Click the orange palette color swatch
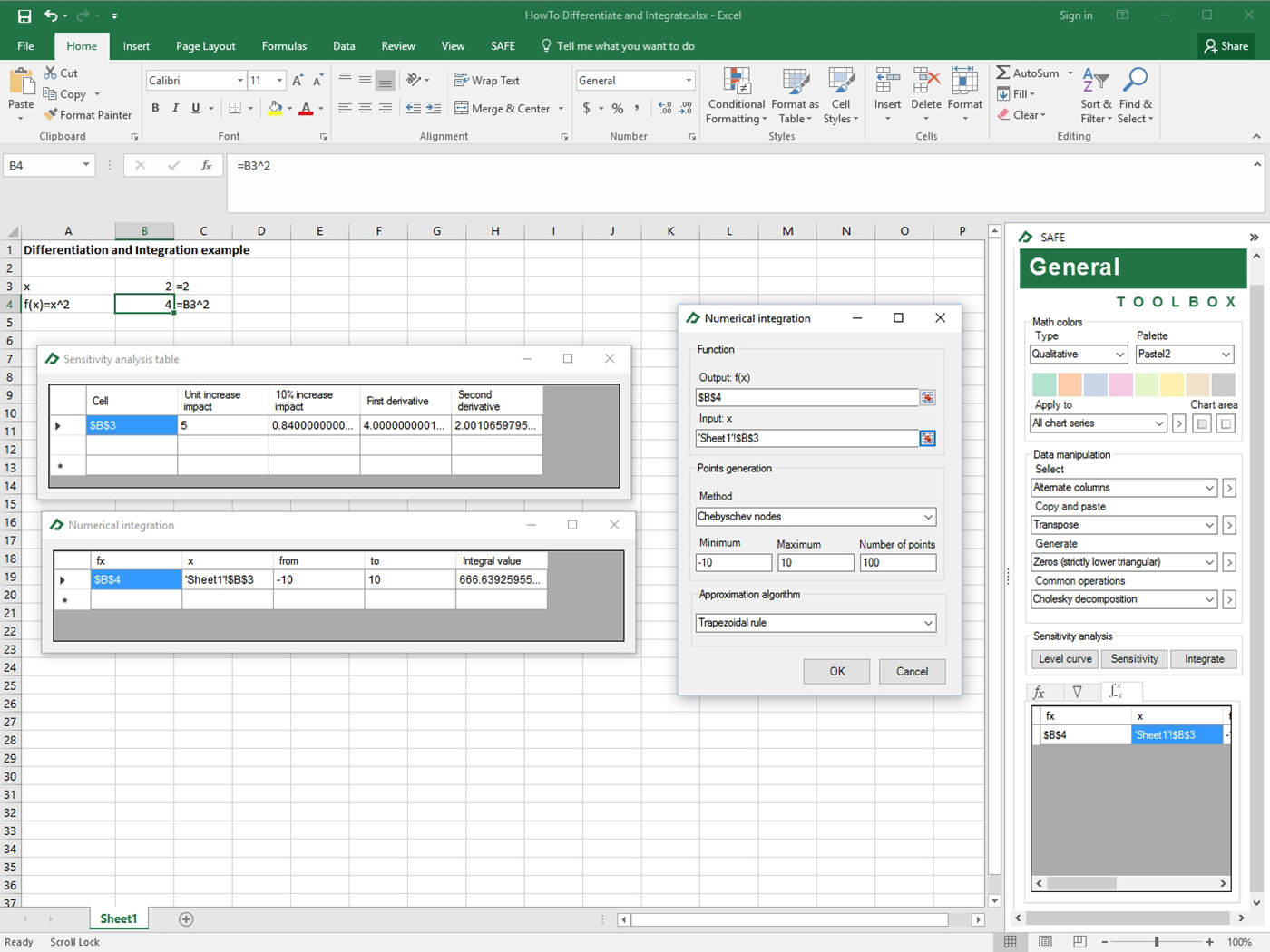This screenshot has height=952, width=1270. [1070, 384]
